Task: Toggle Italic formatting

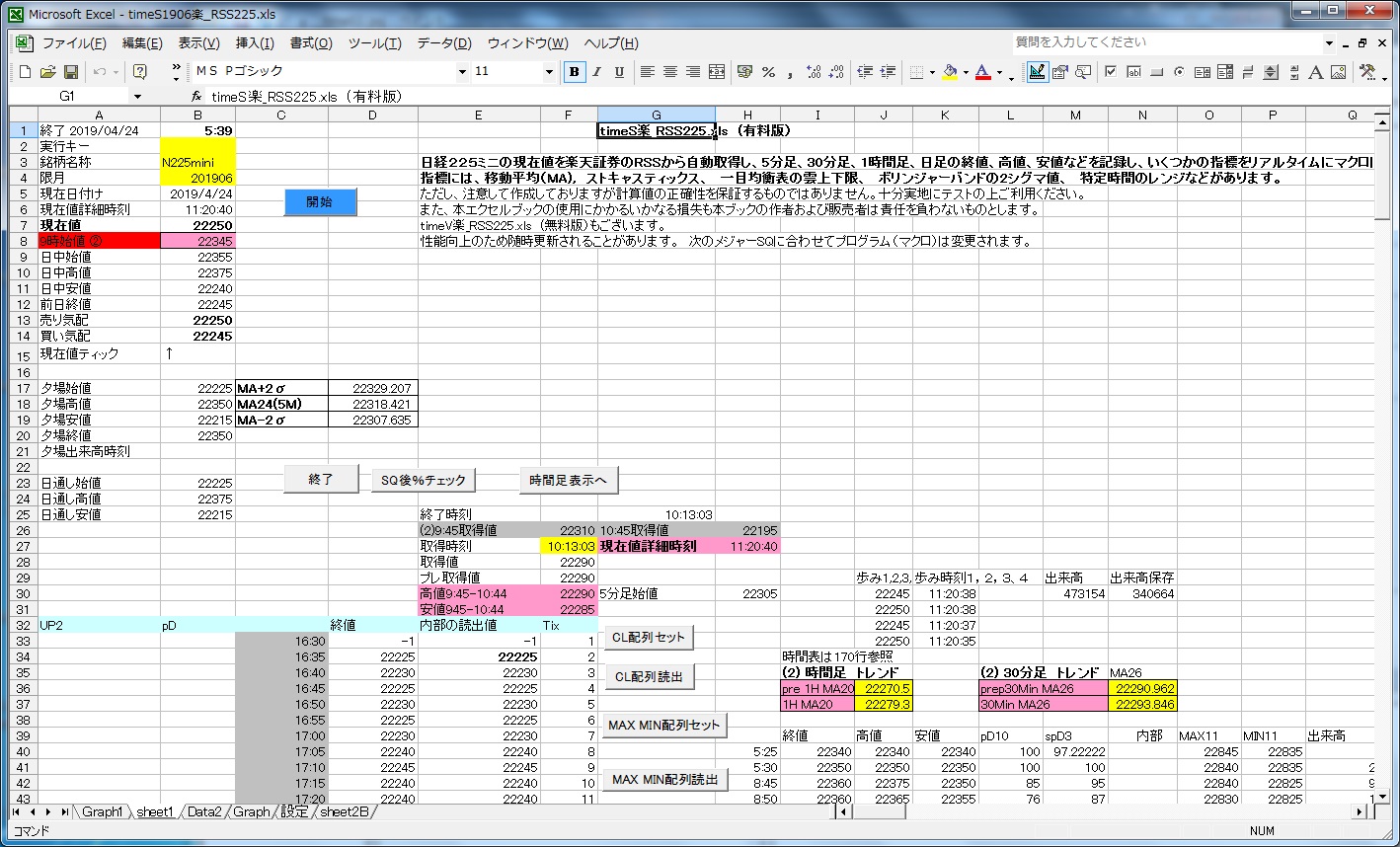Action: pyautogui.click(x=596, y=71)
